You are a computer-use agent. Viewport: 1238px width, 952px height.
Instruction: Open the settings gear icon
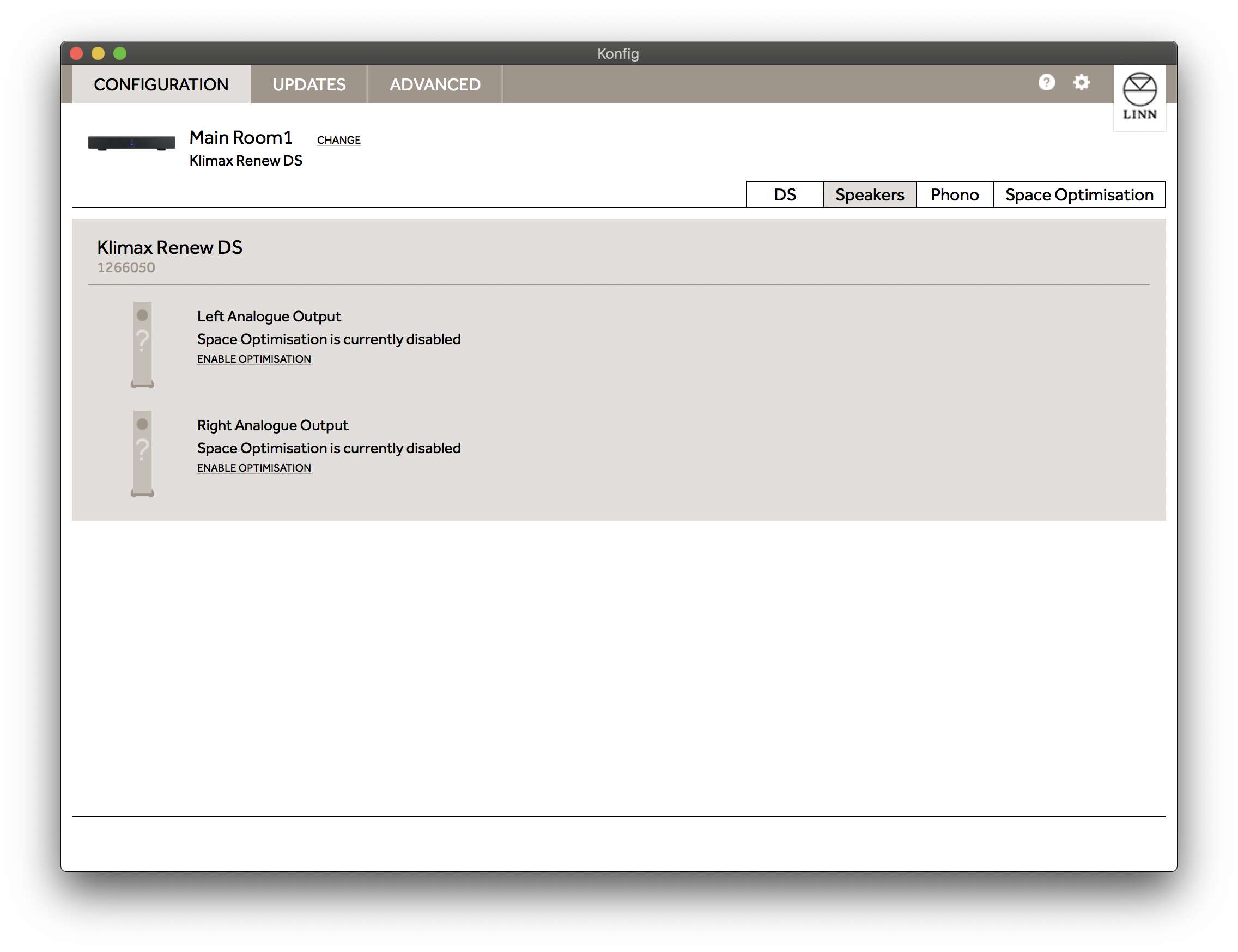pyautogui.click(x=1081, y=83)
